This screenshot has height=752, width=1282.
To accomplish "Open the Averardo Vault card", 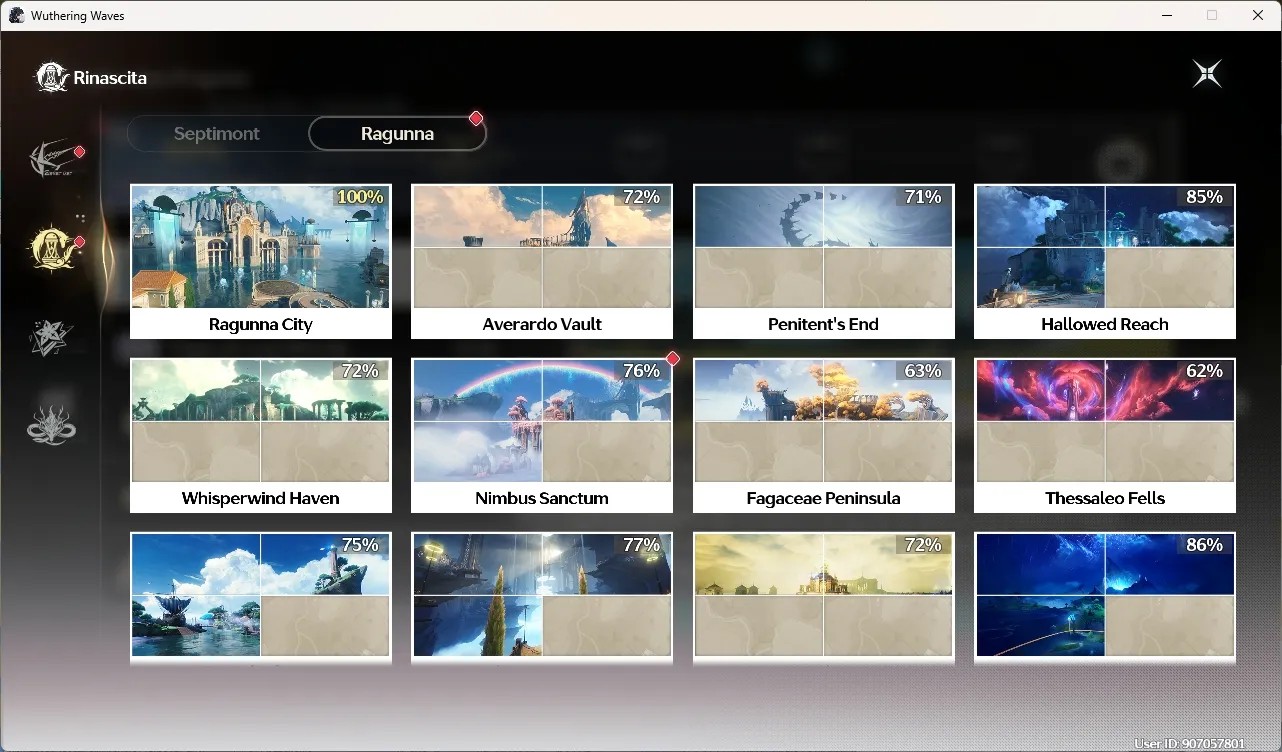I will point(542,261).
